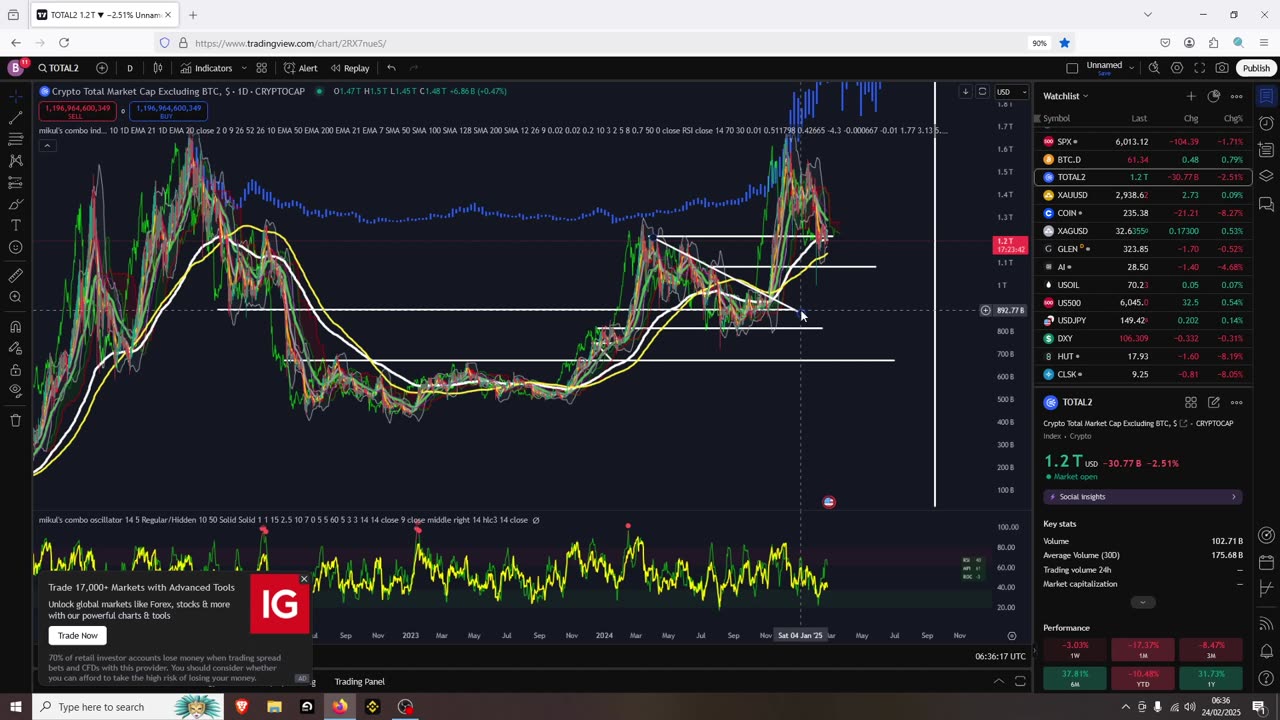The image size is (1280, 720).
Task: Click the Publish button
Action: (x=1256, y=68)
